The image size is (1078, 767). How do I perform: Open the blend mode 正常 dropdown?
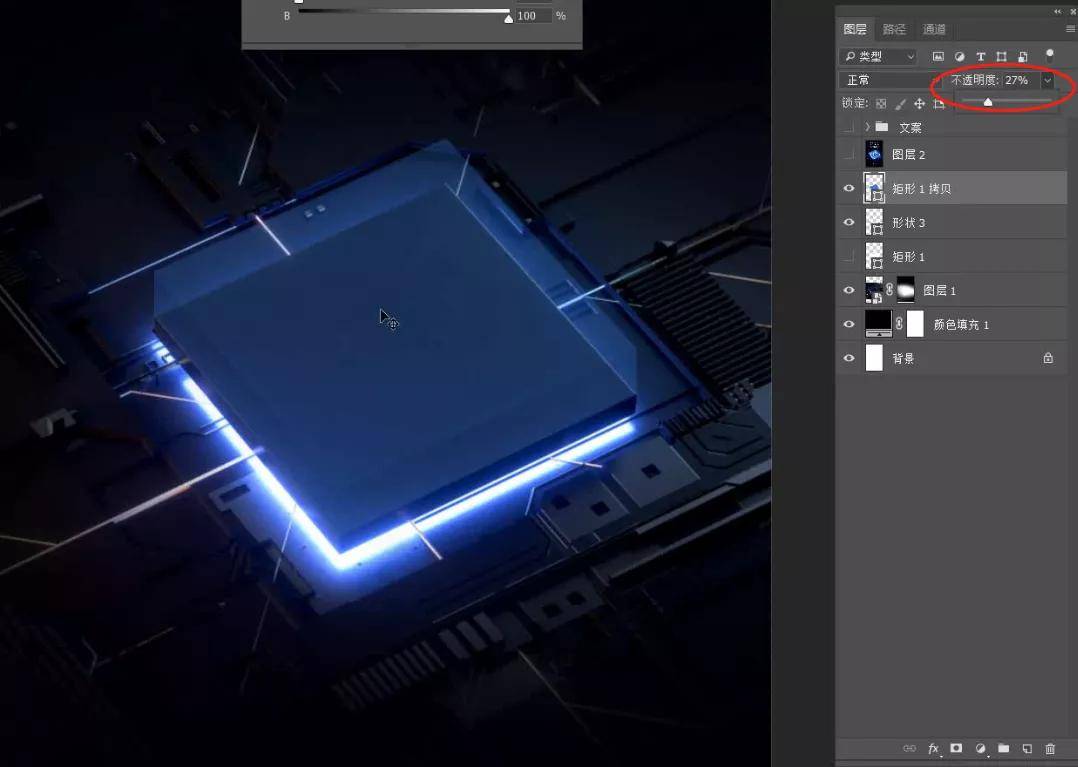point(888,80)
